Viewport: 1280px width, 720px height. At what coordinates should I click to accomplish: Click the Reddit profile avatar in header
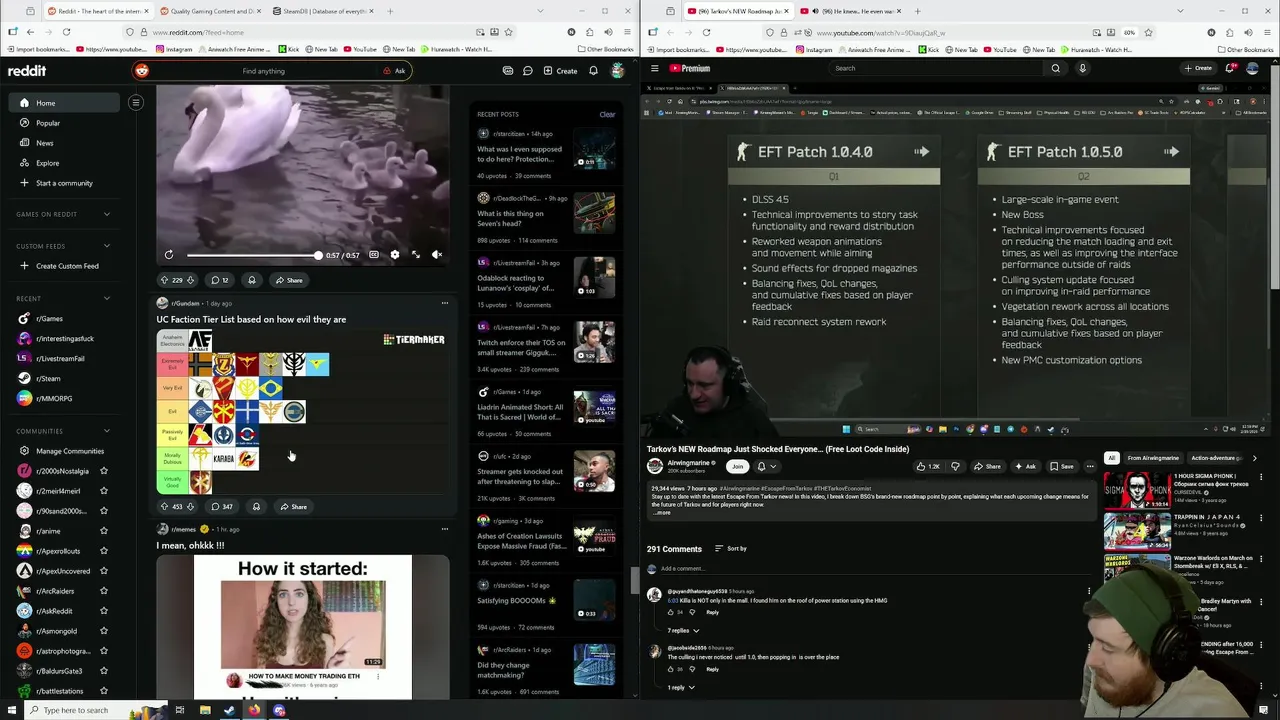(618, 71)
